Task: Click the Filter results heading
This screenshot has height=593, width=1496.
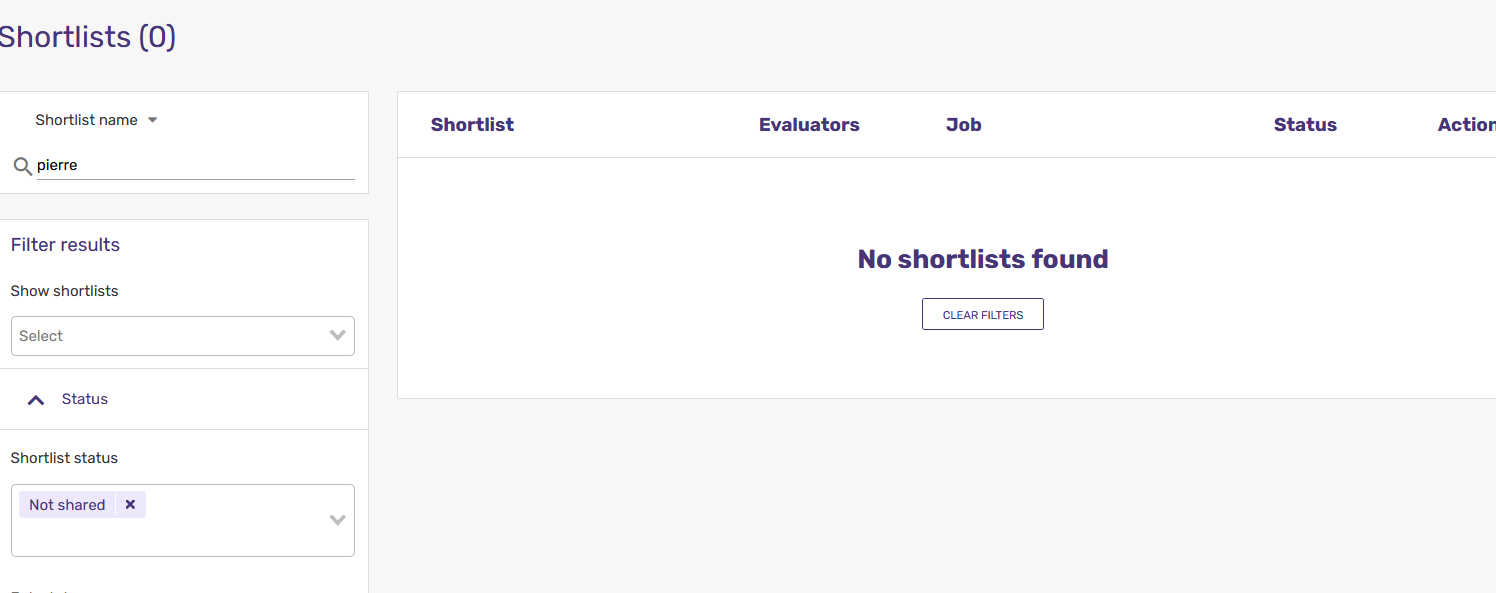Action: 65,245
